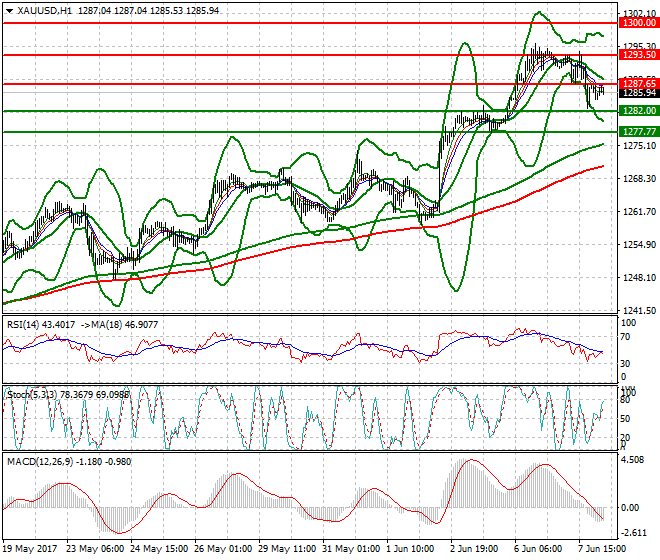Click the 1248.10 price scale value
Image resolution: width=660 pixels, height=560 pixels.
(x=639, y=277)
